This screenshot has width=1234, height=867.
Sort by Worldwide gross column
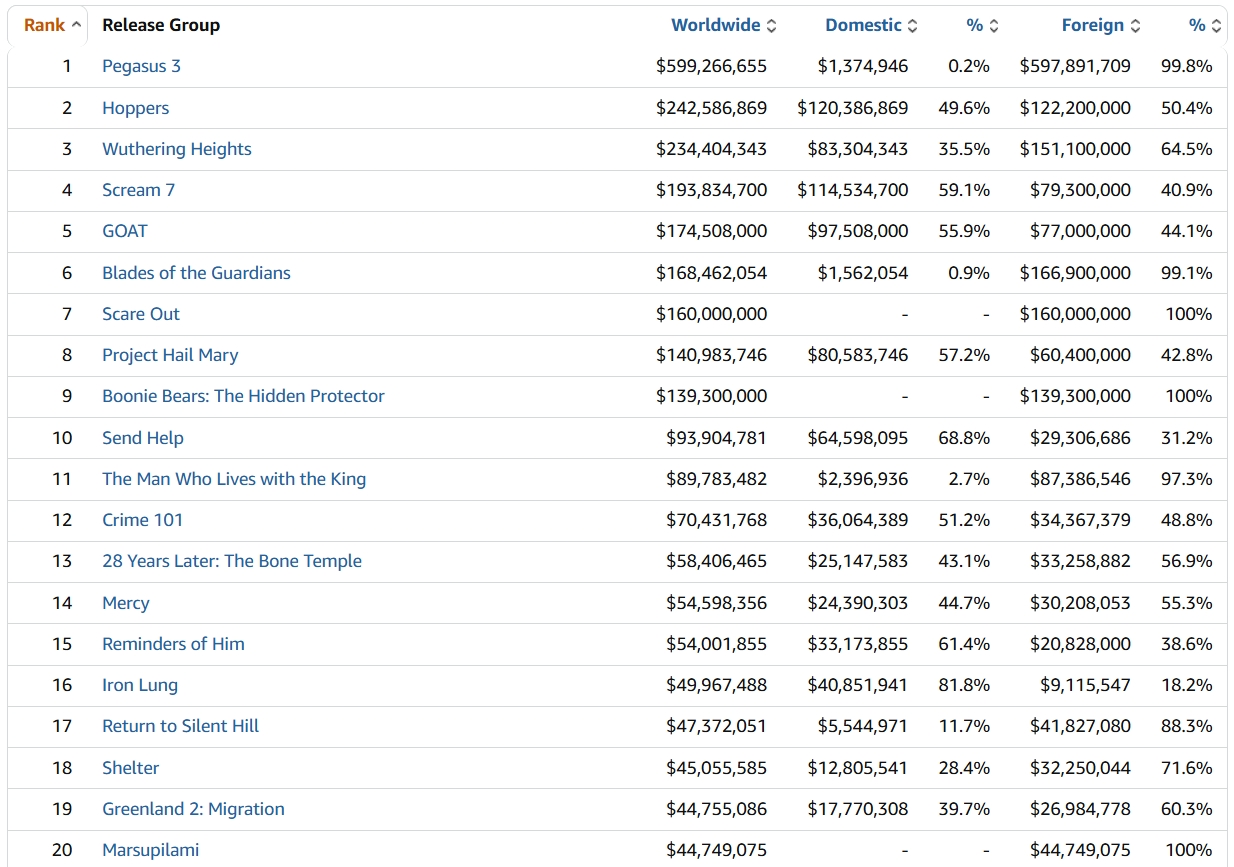pos(715,25)
